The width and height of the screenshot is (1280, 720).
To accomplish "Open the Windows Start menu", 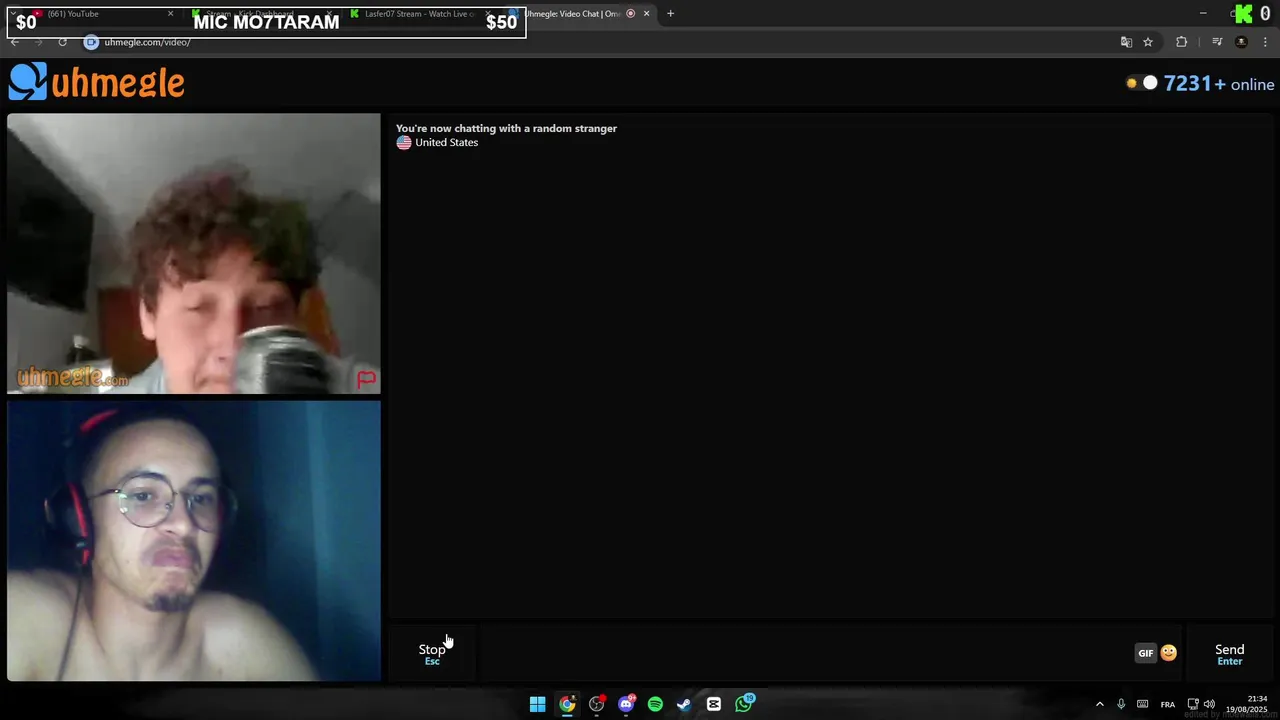I will 537,704.
